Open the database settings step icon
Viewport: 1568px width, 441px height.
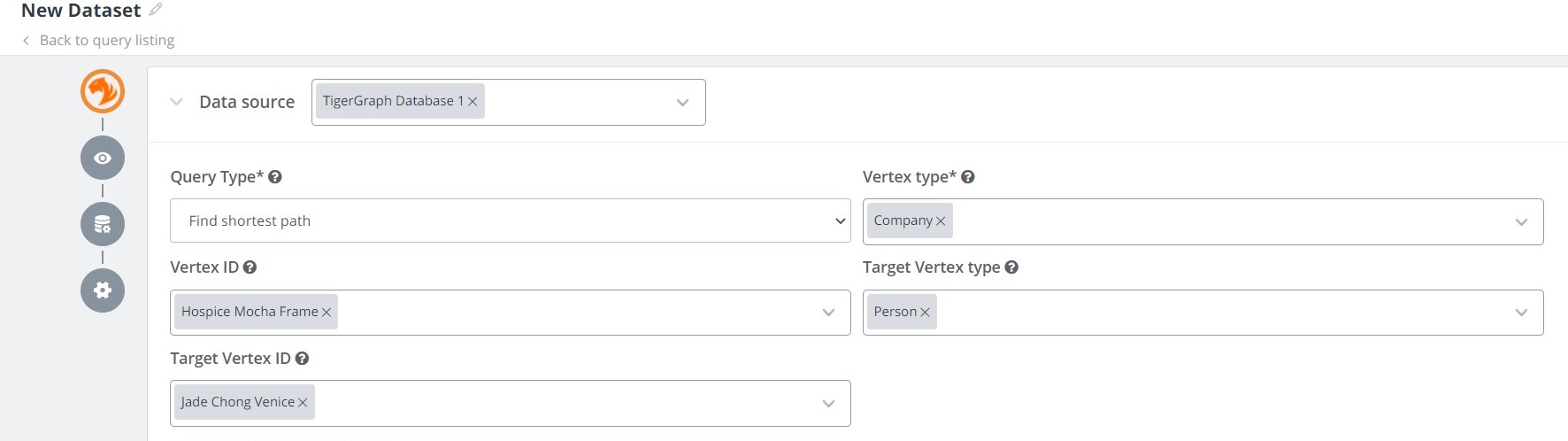(103, 224)
